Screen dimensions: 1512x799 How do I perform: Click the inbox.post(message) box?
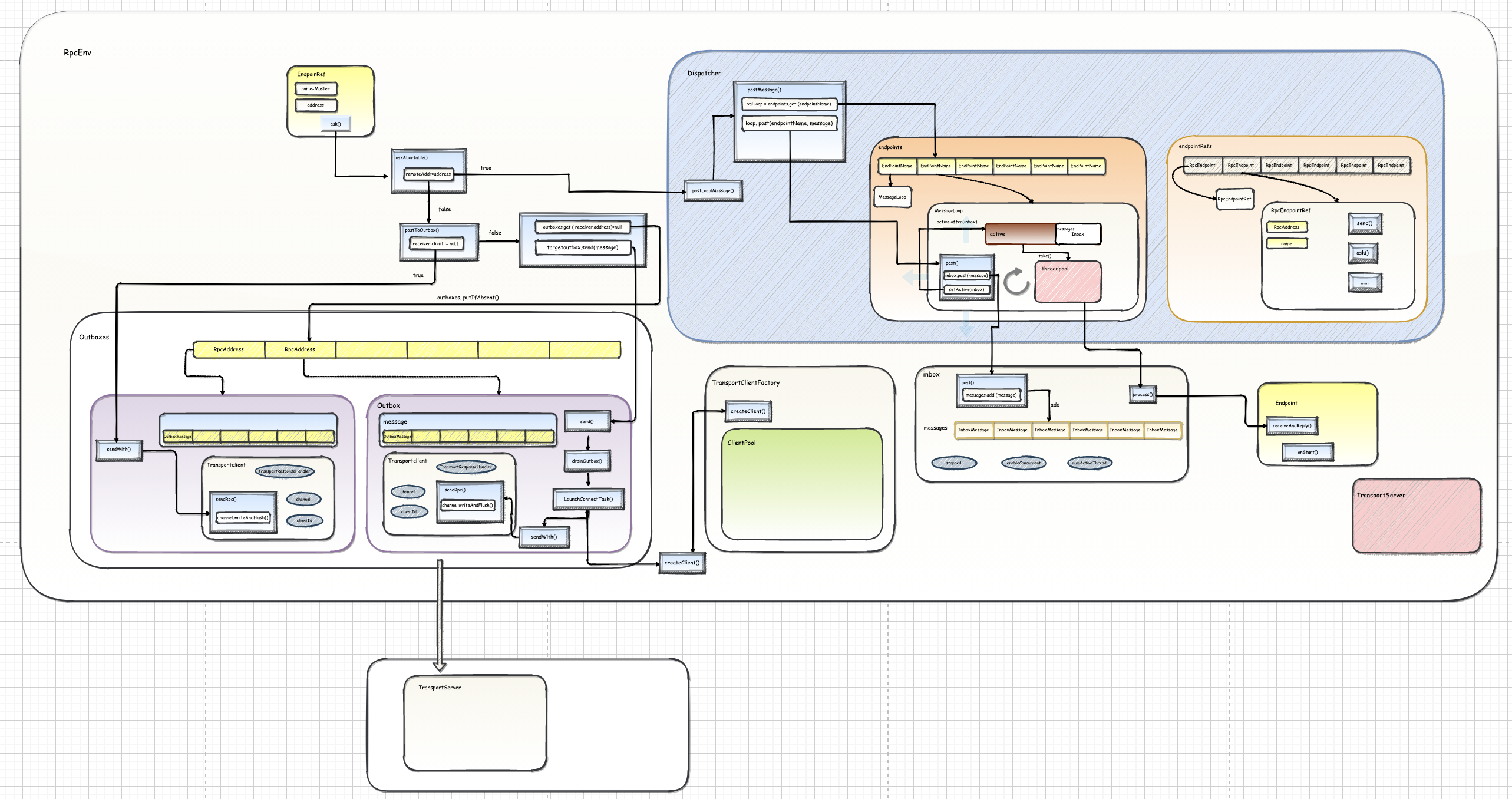[966, 276]
